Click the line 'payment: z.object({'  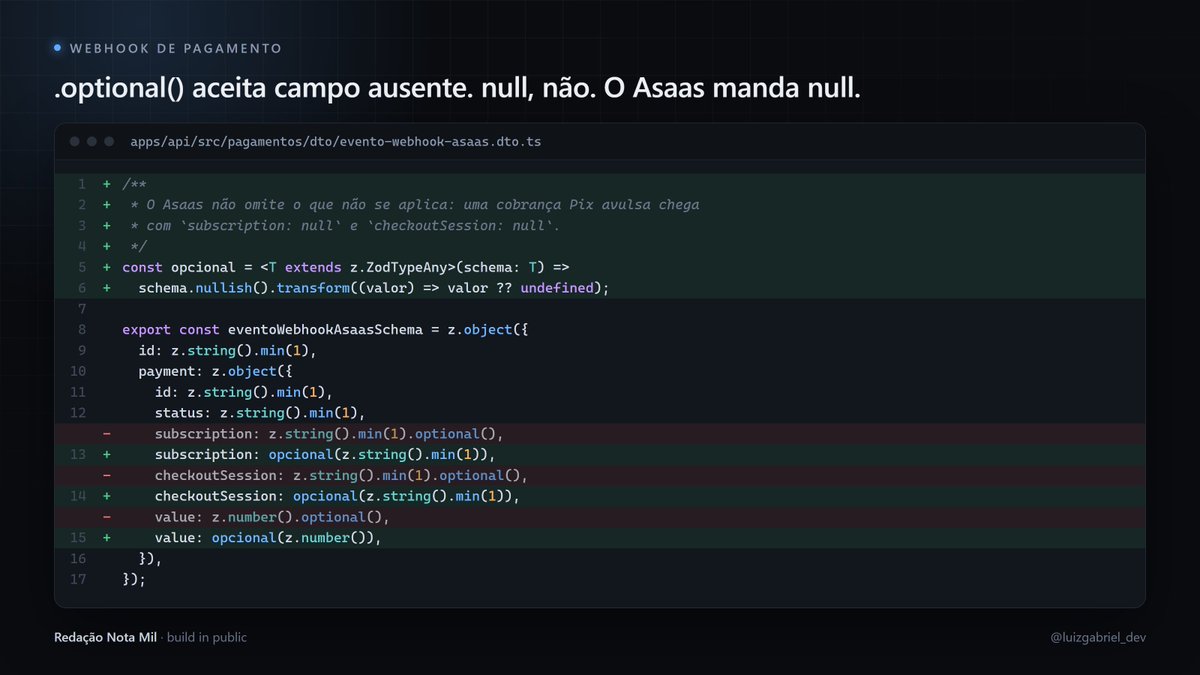pyautogui.click(x=214, y=372)
